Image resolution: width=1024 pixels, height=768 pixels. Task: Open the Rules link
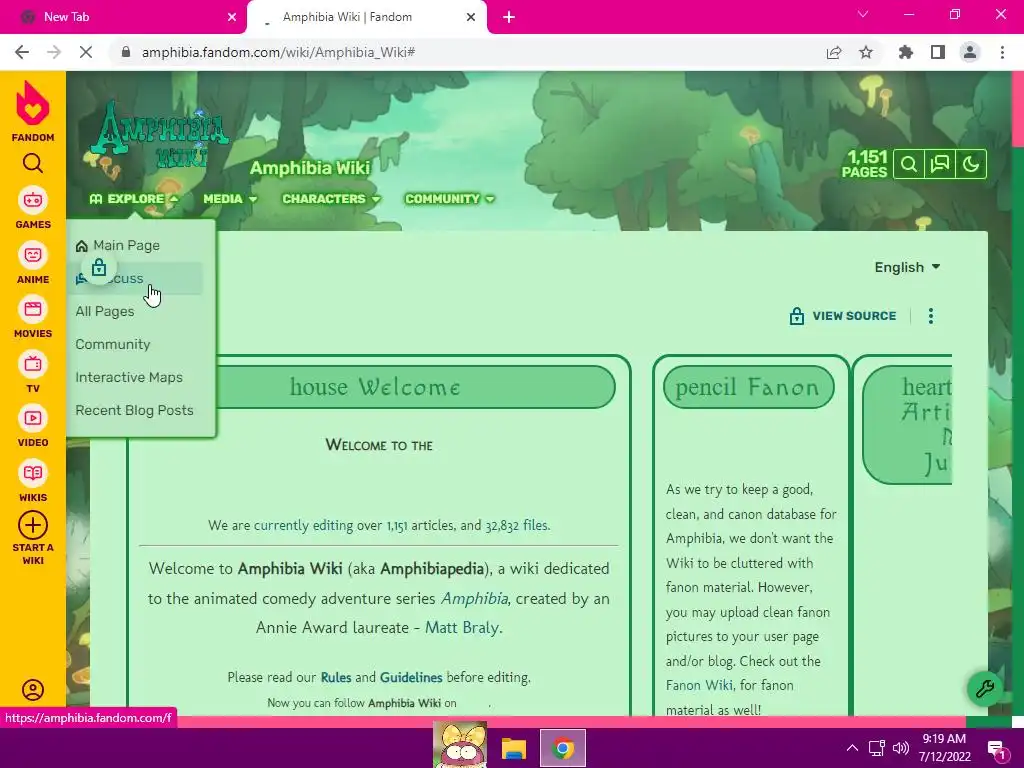coord(336,677)
